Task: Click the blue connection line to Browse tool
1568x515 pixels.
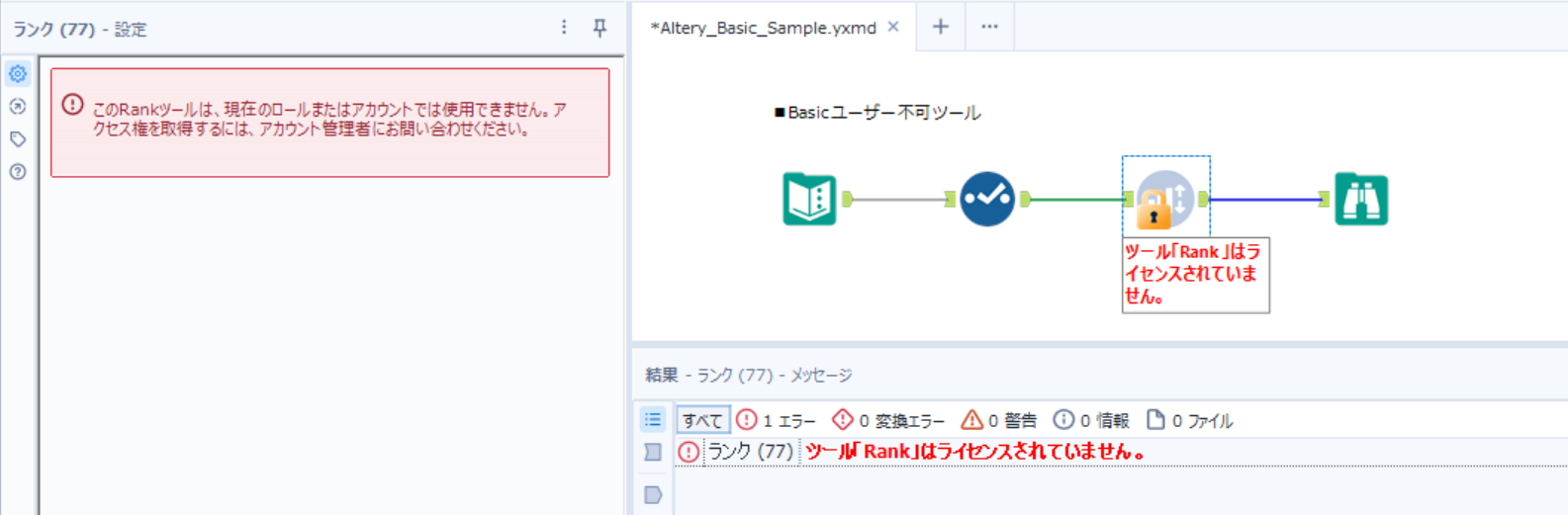Action: (x=1266, y=199)
